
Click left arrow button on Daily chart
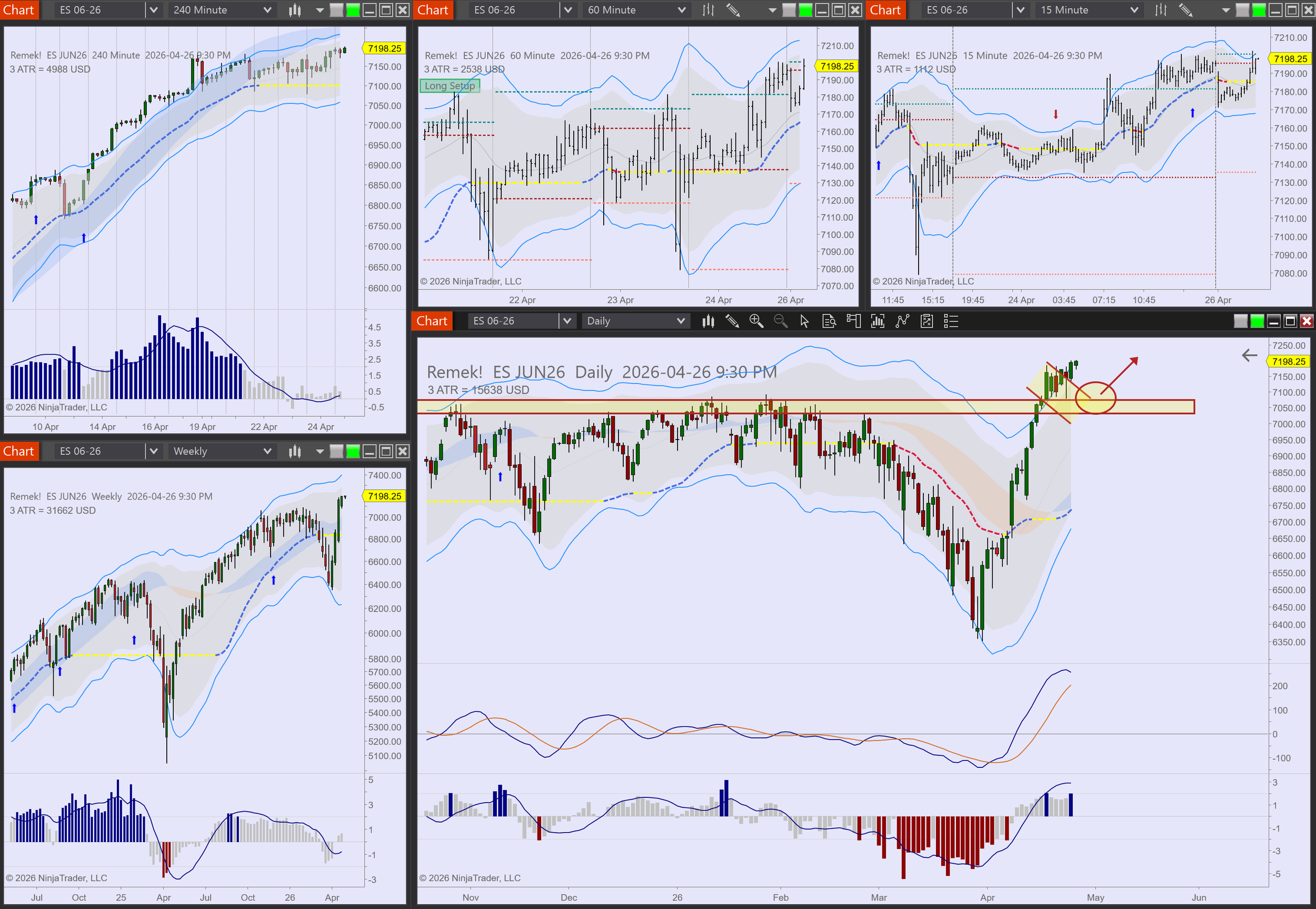tap(1249, 355)
